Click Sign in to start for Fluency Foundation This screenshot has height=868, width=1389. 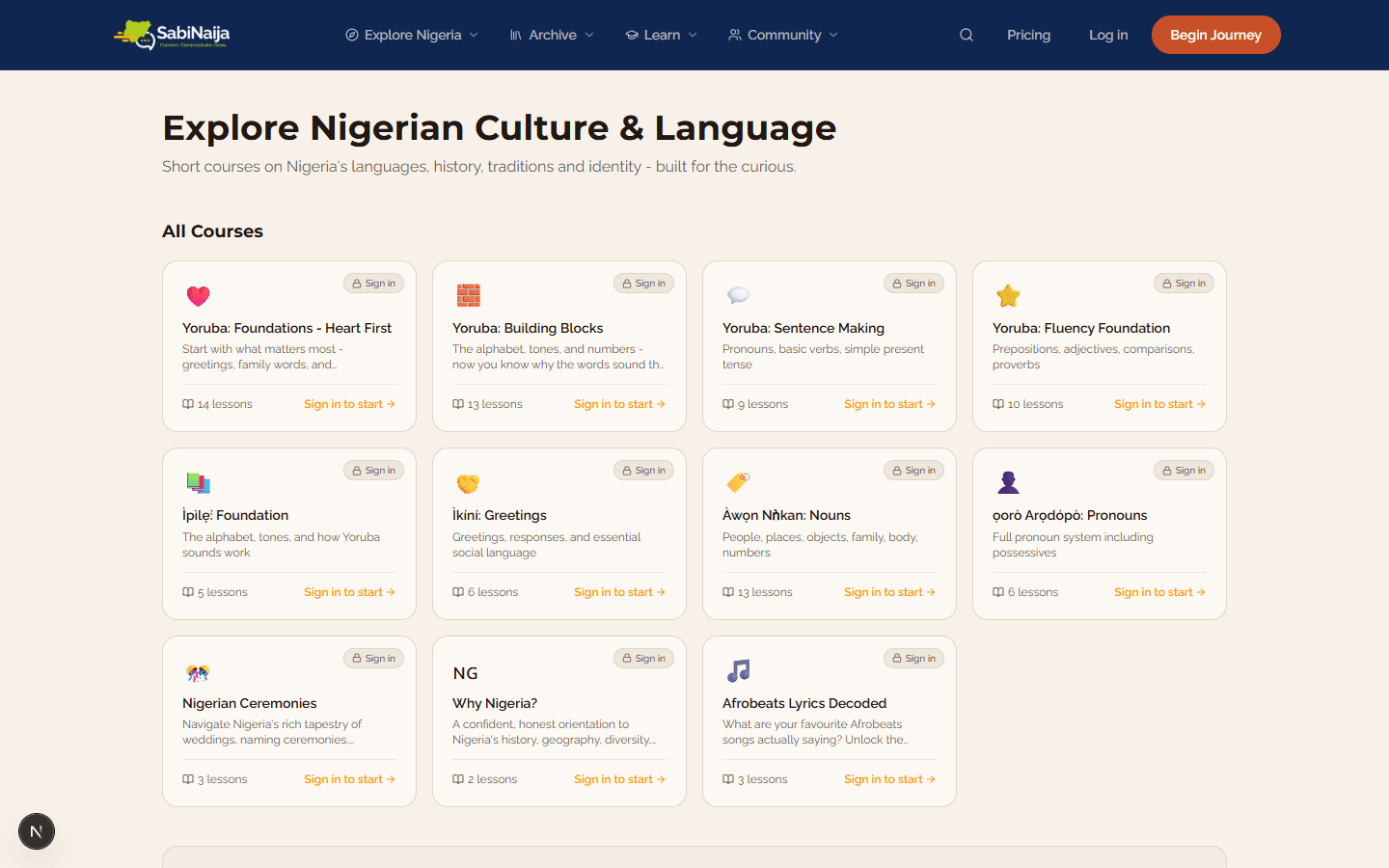tap(1160, 404)
